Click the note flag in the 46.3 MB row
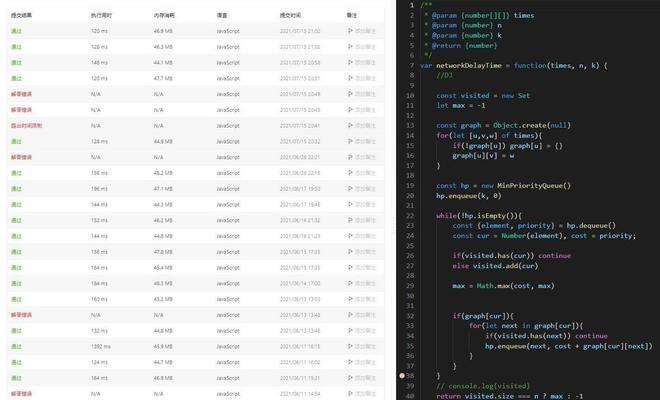The width and height of the screenshot is (660, 400). [350, 47]
